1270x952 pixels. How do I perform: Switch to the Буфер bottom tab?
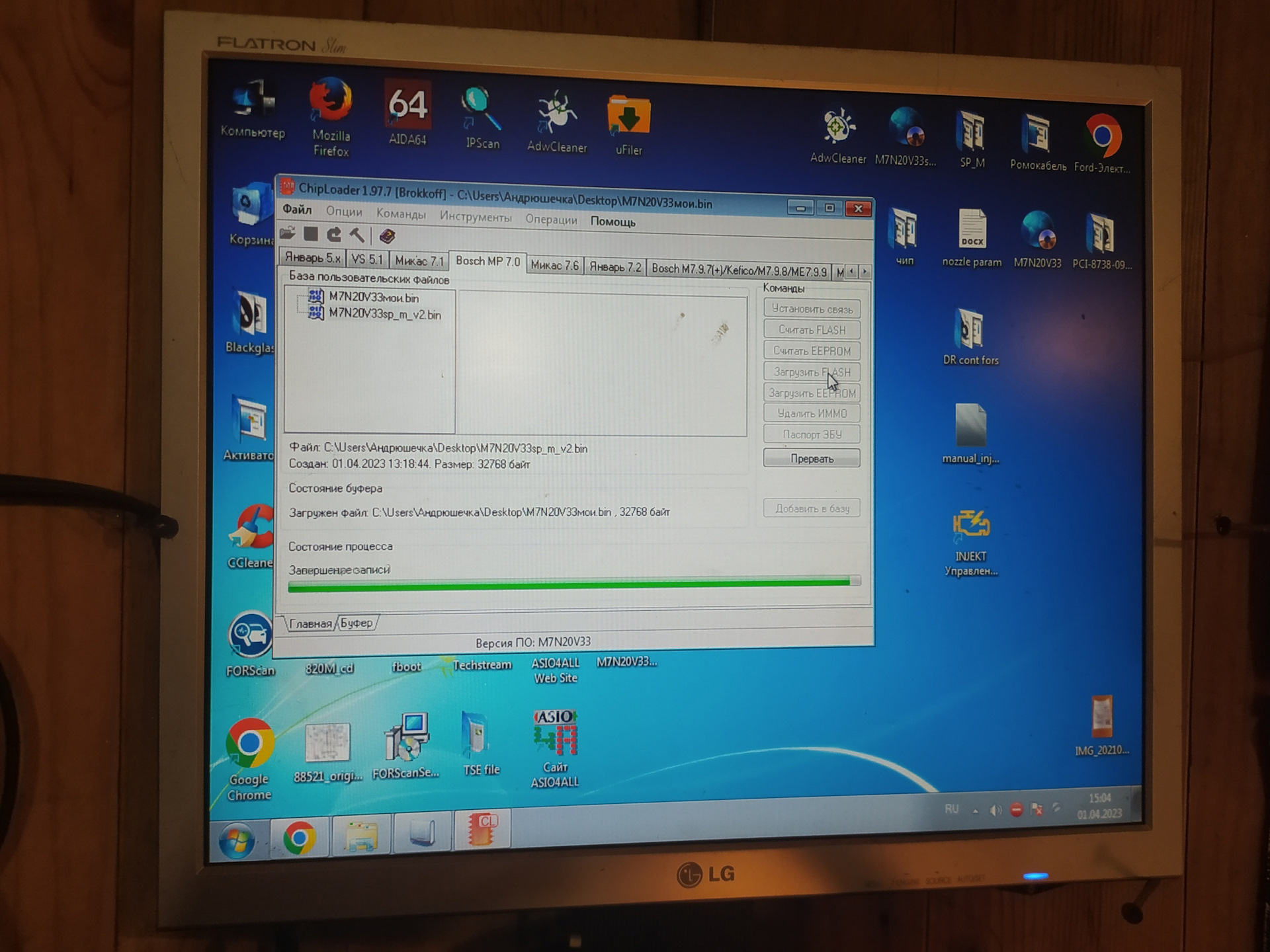tap(357, 623)
